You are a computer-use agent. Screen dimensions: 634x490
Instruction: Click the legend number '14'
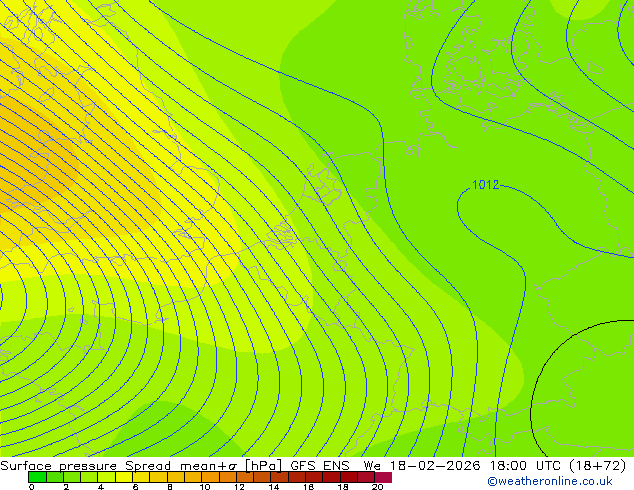[x=274, y=487]
